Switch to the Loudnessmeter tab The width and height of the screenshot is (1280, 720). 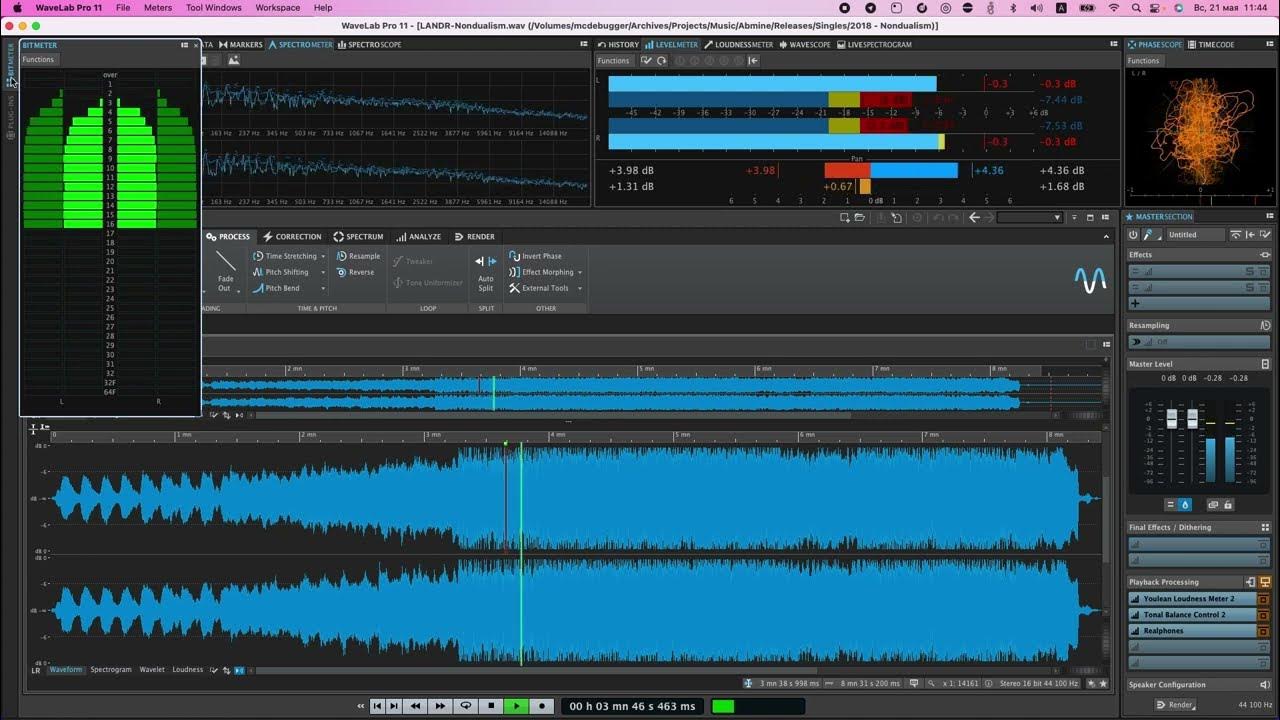pos(739,45)
